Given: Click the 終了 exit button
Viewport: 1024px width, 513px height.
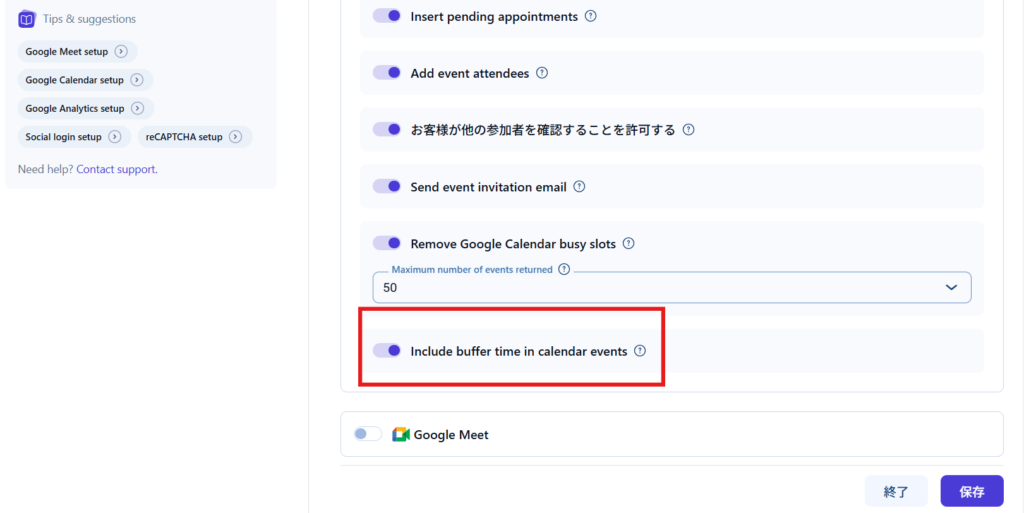Looking at the screenshot, I should [x=896, y=491].
